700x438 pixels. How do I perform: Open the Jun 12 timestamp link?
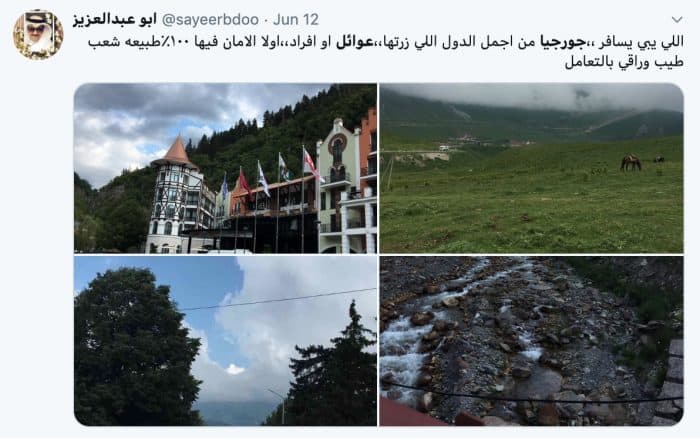296,20
